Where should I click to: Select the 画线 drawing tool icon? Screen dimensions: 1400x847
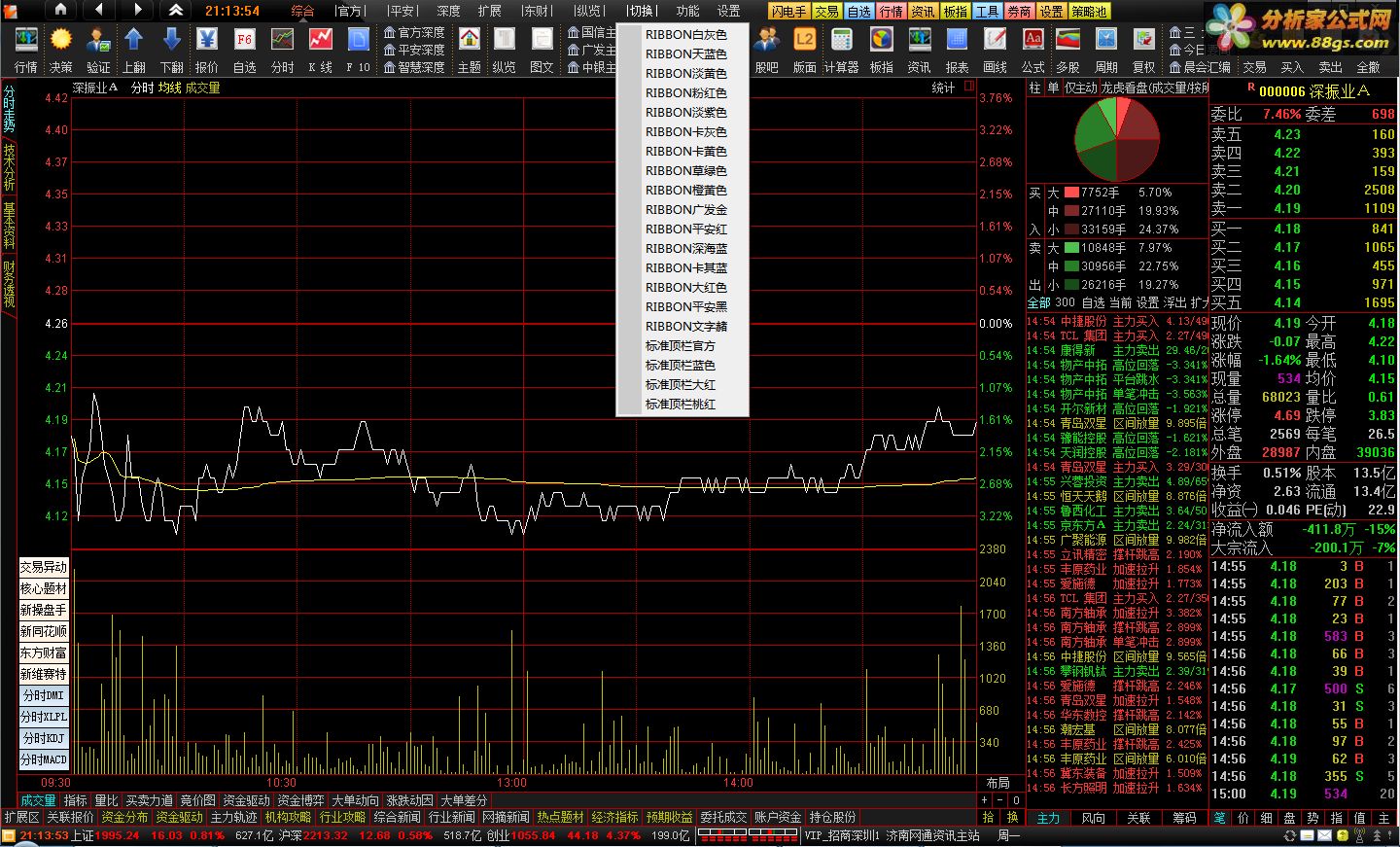click(996, 51)
